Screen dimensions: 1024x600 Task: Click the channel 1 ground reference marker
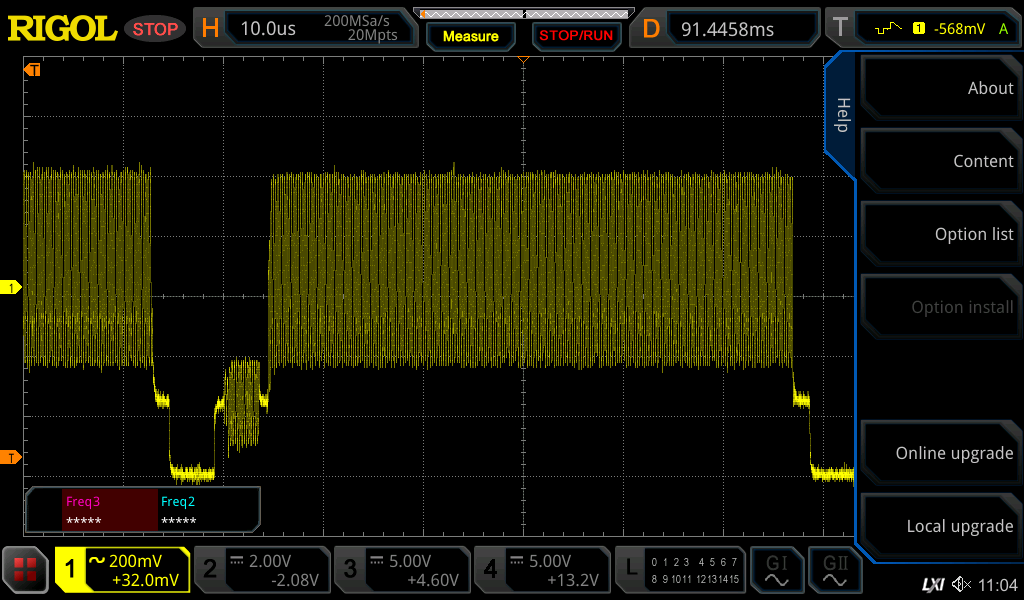point(11,288)
